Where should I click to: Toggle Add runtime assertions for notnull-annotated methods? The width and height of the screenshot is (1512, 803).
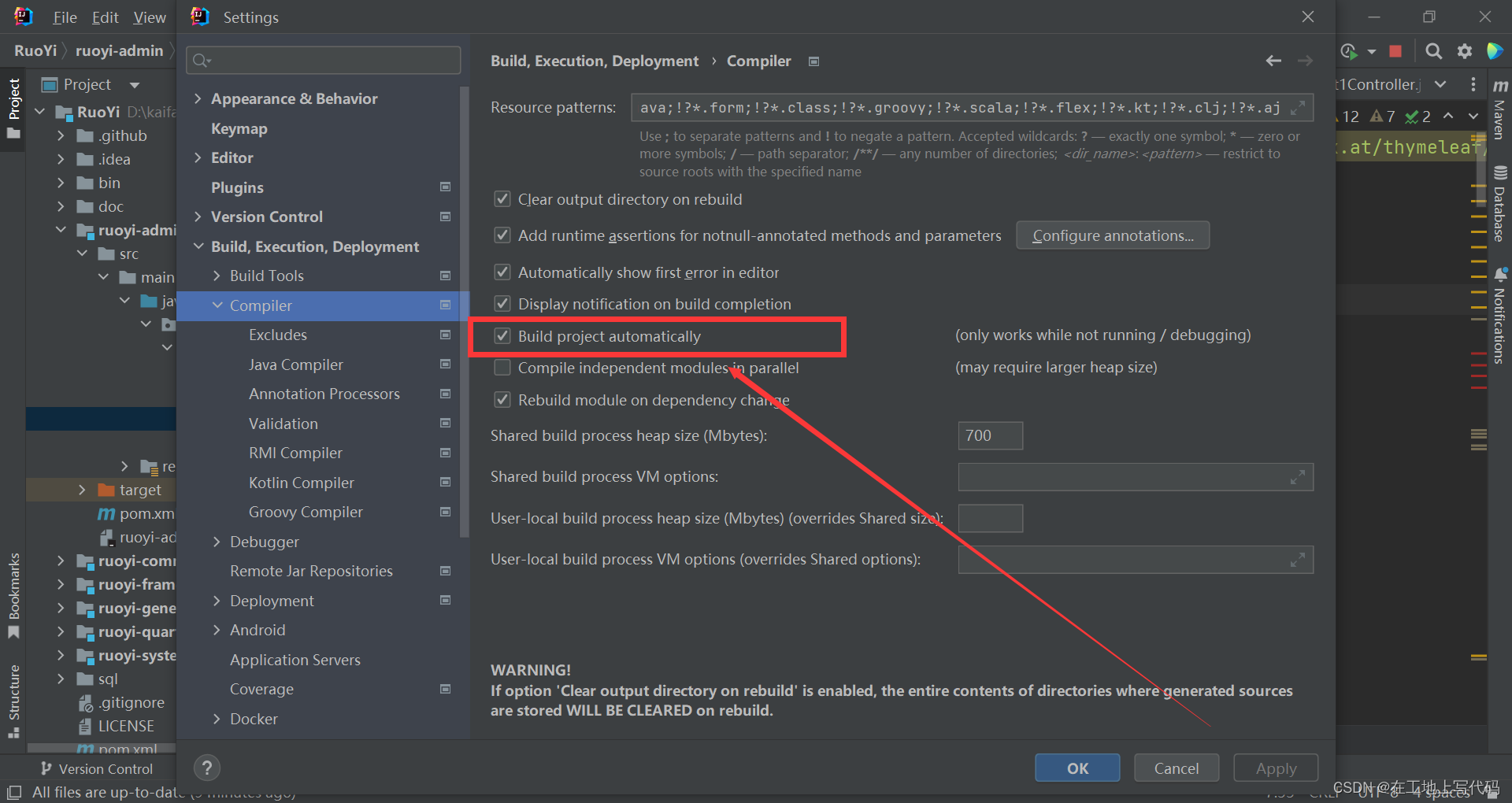pyautogui.click(x=502, y=235)
